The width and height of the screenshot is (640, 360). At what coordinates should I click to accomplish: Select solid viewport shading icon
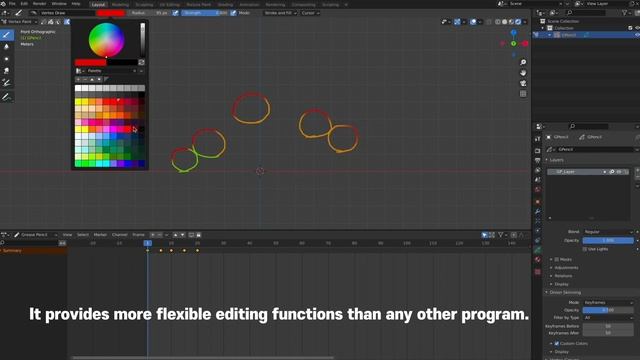pyautogui.click(x=504, y=22)
